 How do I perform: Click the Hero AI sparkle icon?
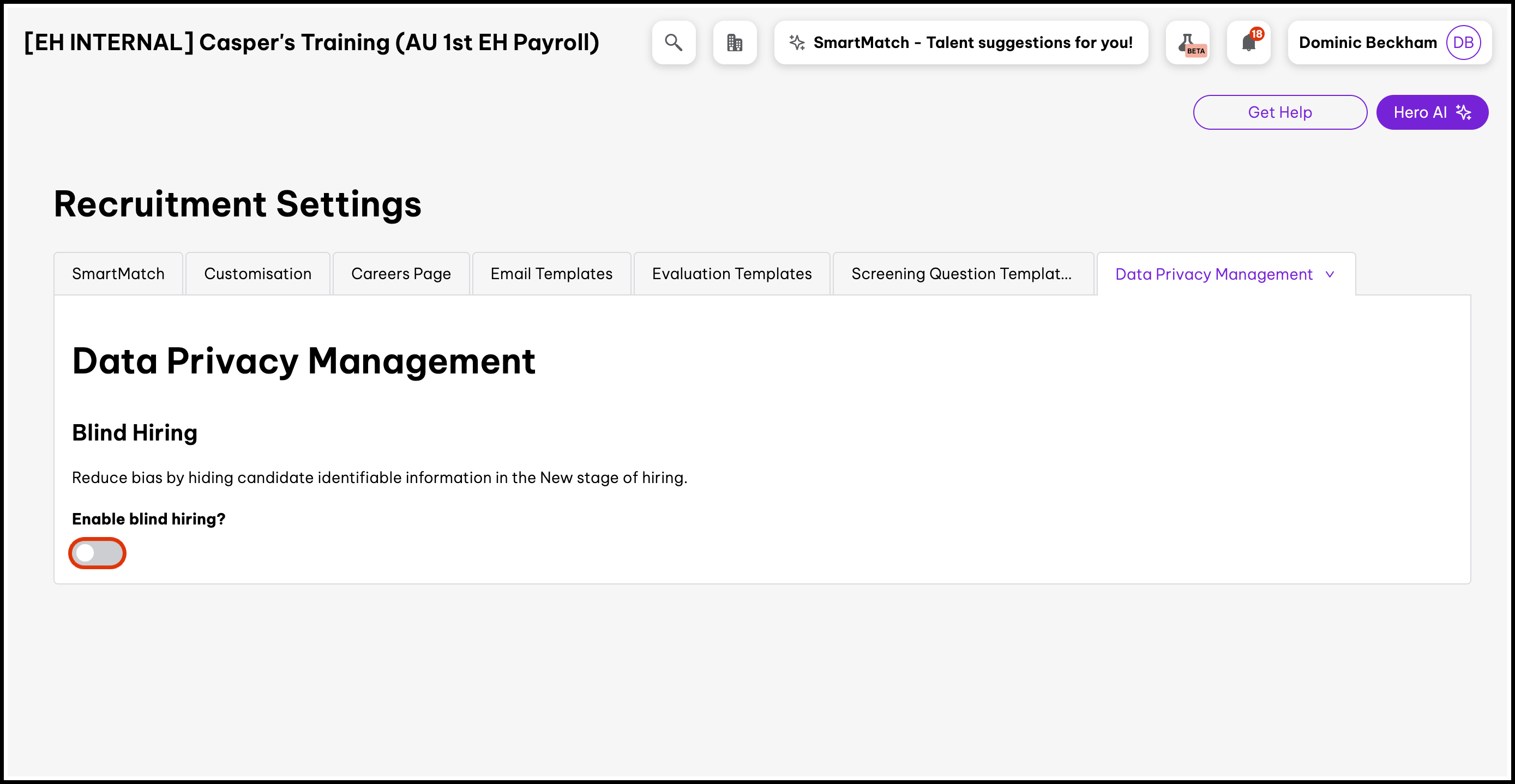coord(1464,112)
